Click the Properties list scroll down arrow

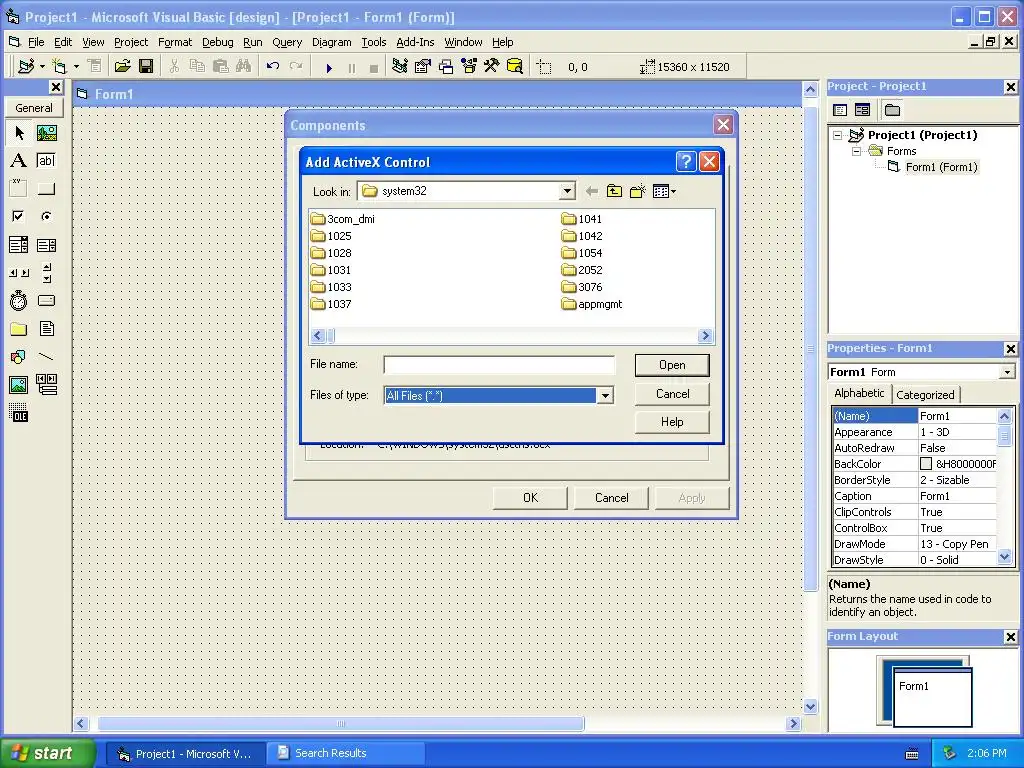(1004, 557)
